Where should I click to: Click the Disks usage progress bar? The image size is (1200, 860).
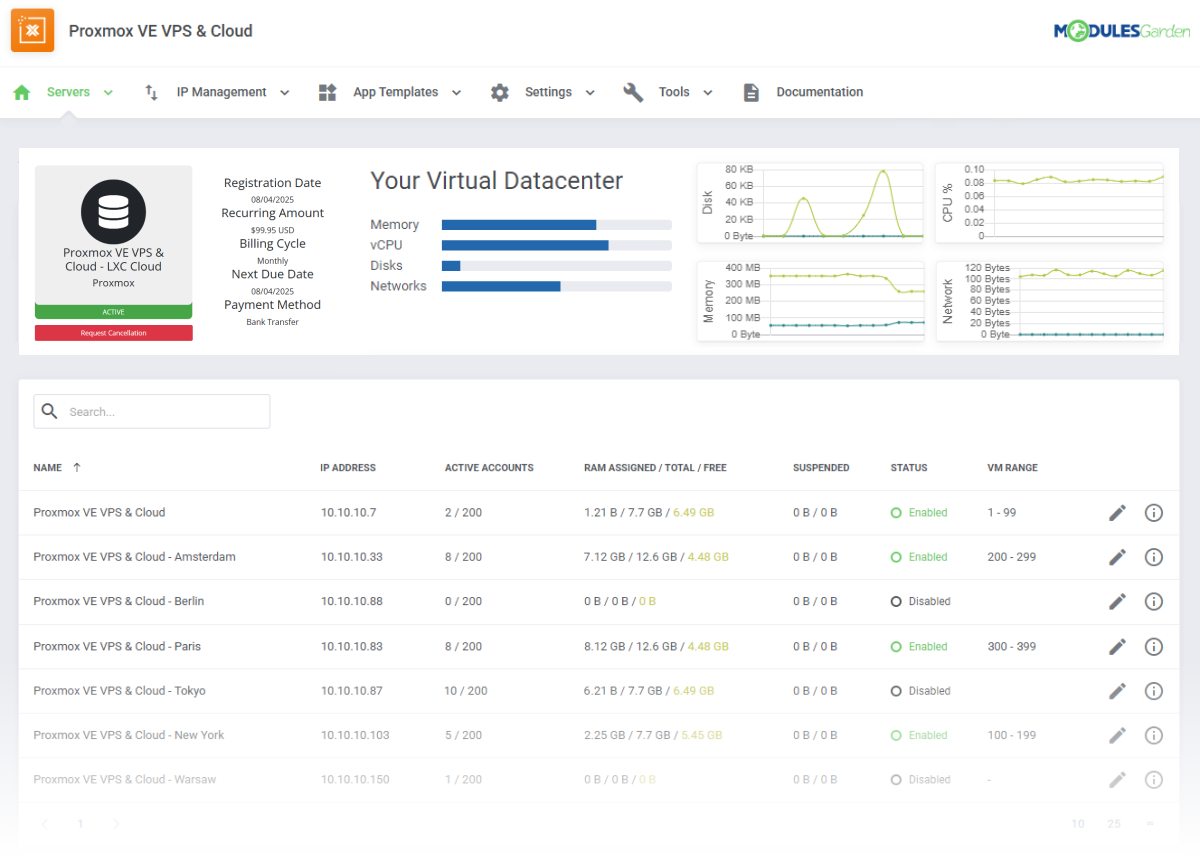(557, 266)
